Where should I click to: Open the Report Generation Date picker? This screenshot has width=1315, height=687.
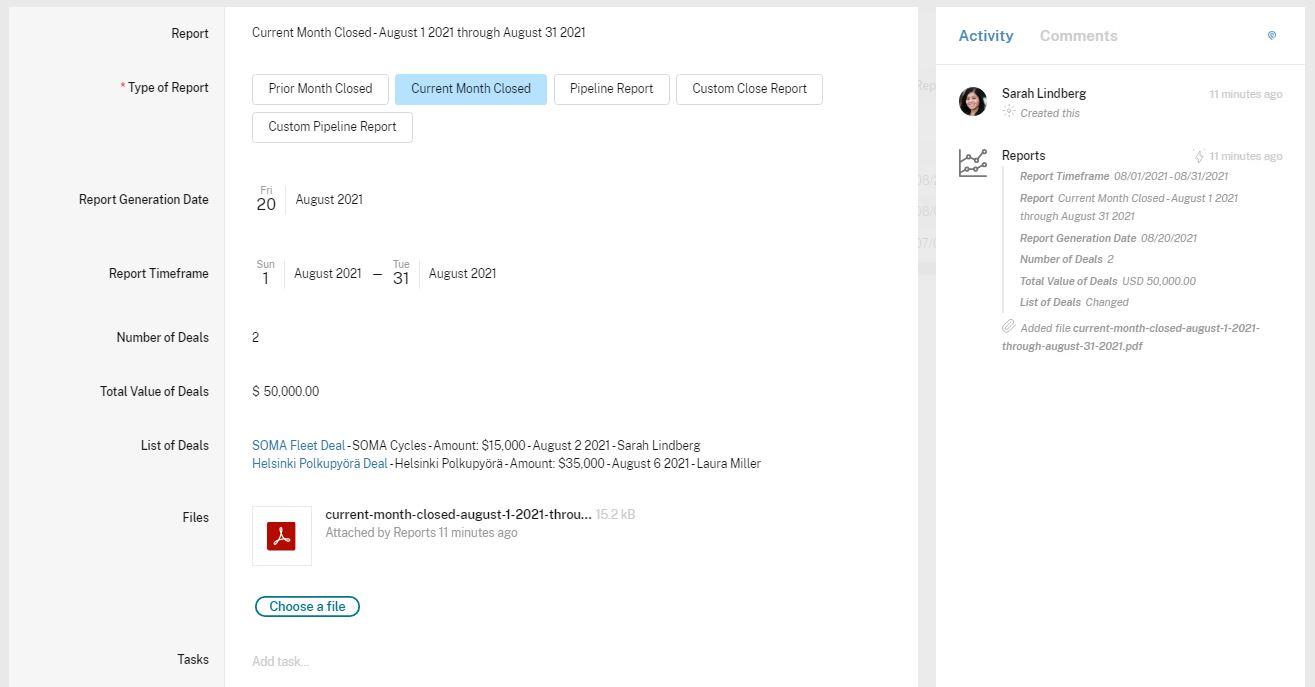[309, 200]
